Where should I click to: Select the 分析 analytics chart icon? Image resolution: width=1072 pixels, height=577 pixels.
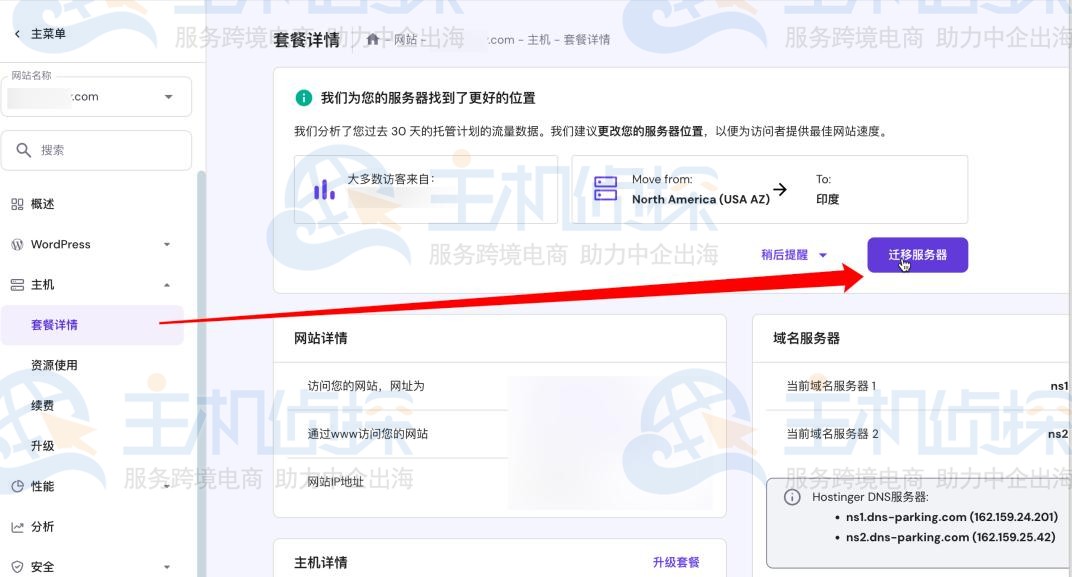(x=17, y=526)
